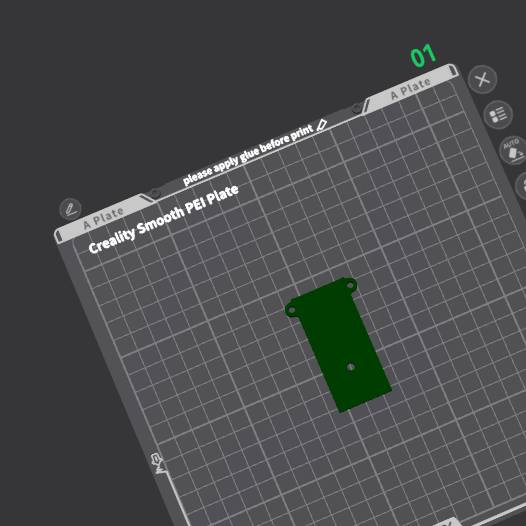
Task: Click the plate number 01 label
Action: click(x=423, y=56)
